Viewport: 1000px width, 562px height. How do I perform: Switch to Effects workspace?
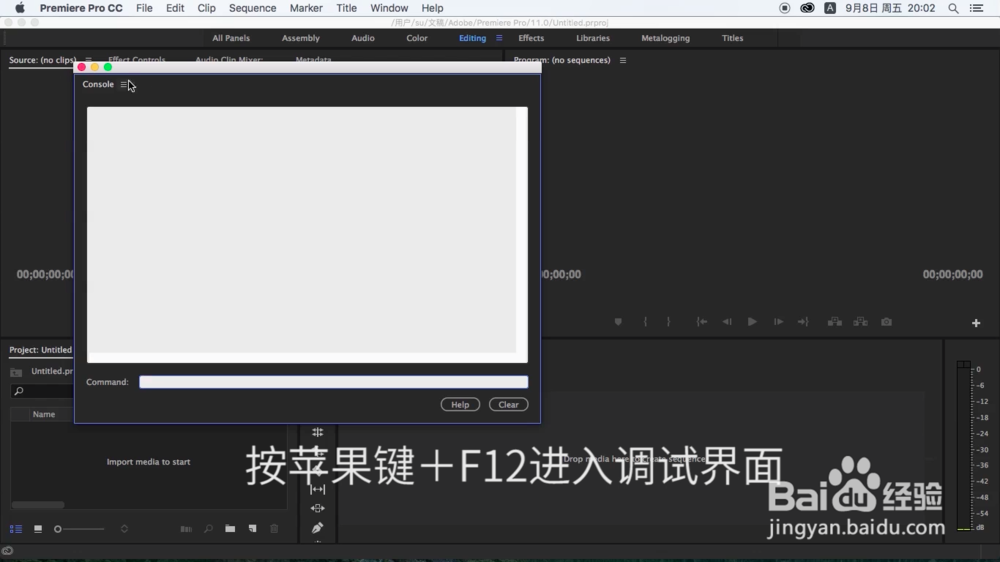(x=531, y=38)
